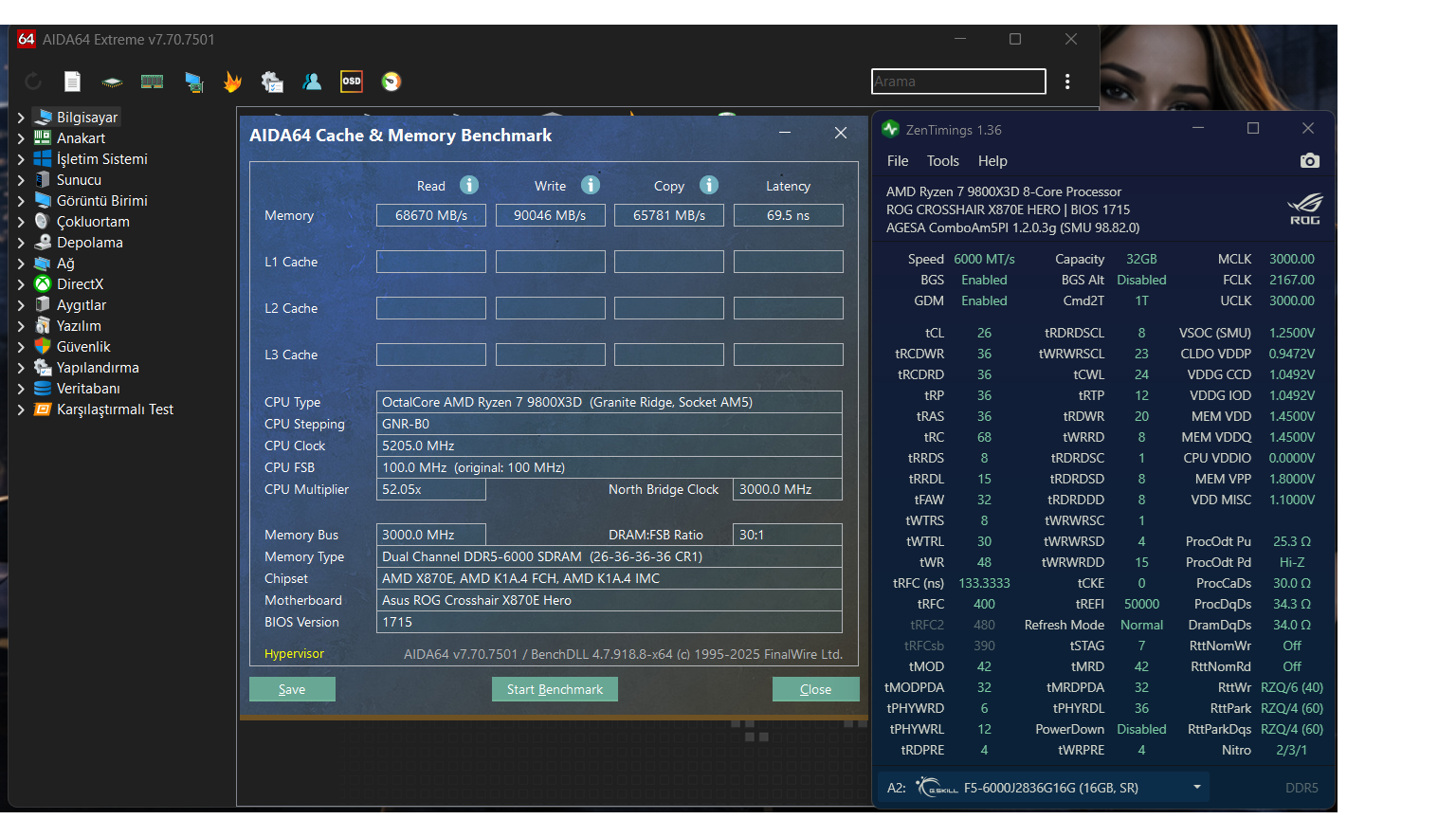Click the user silhouette icon in toolbar

(x=312, y=82)
